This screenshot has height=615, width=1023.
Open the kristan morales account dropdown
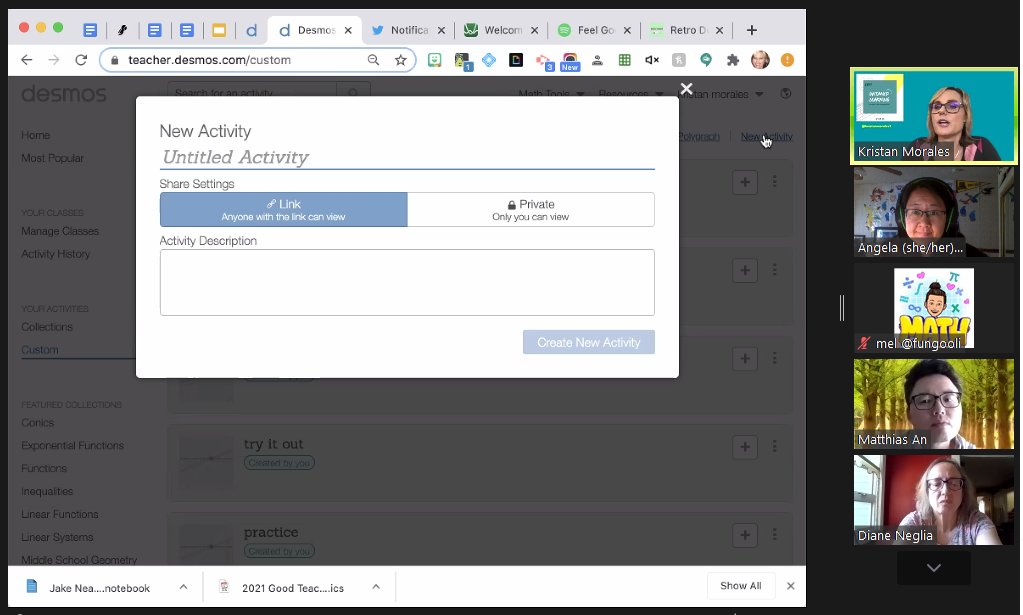(x=721, y=94)
